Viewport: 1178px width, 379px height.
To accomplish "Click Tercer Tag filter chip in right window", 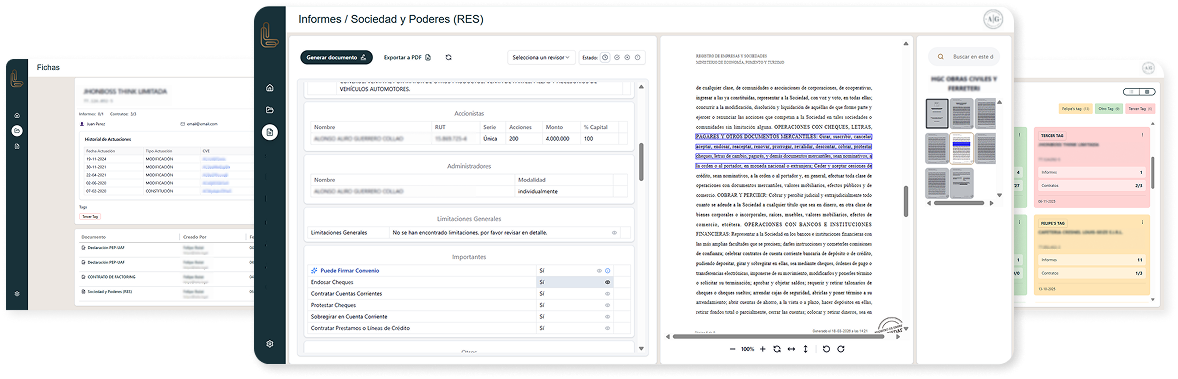I will pos(1141,109).
